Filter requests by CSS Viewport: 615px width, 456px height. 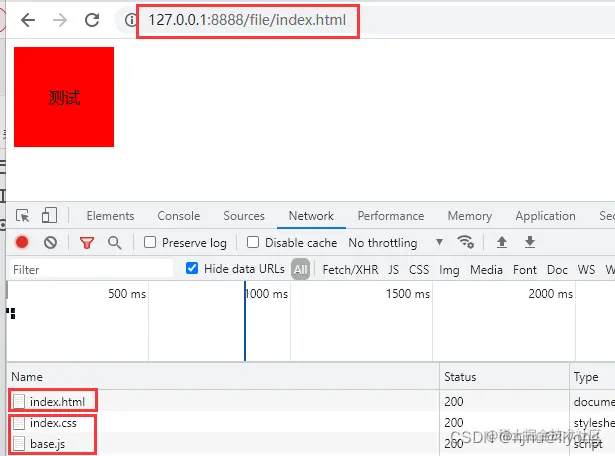coord(419,269)
